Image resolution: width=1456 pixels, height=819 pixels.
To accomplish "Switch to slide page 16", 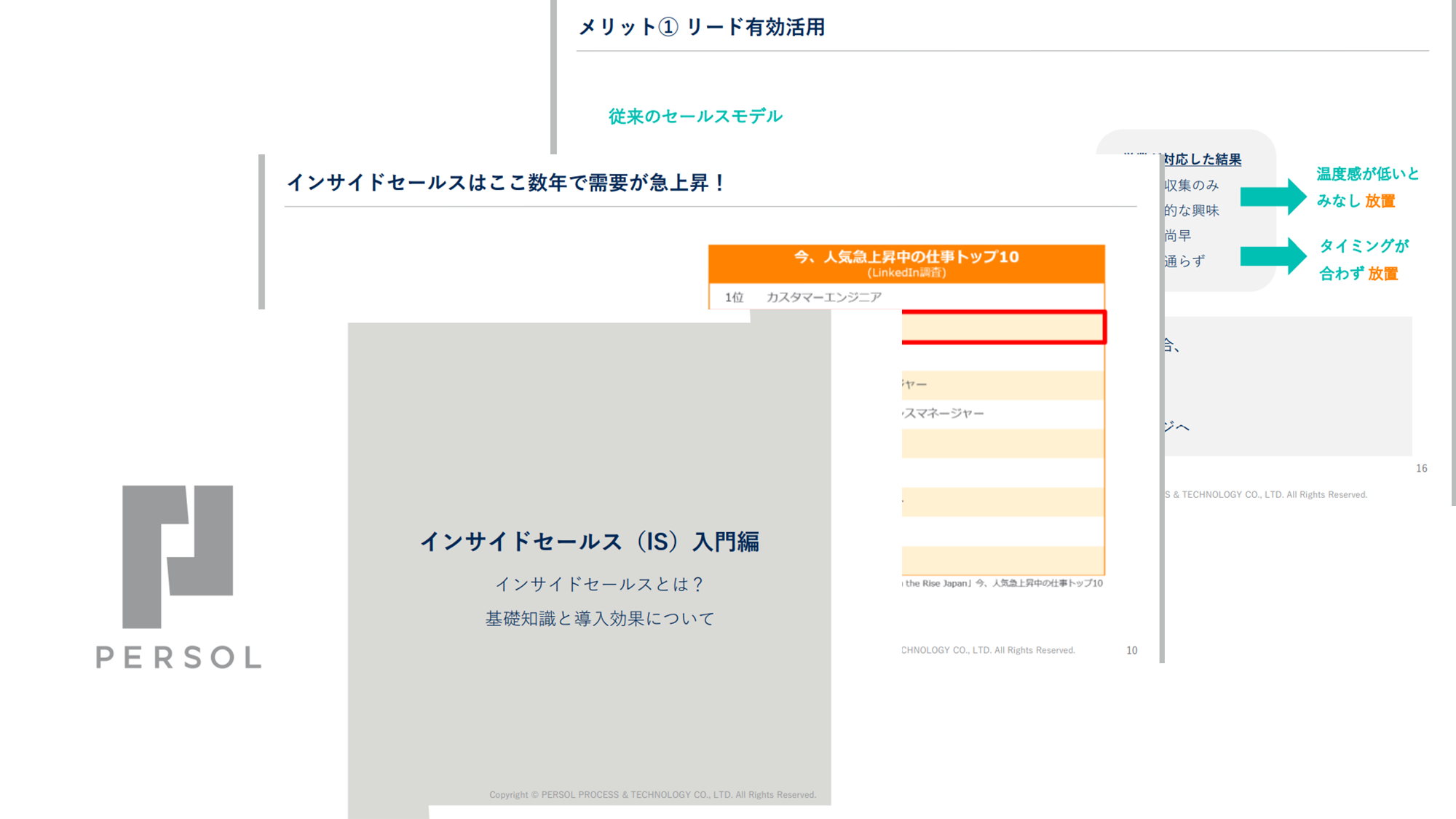I will (x=1422, y=468).
